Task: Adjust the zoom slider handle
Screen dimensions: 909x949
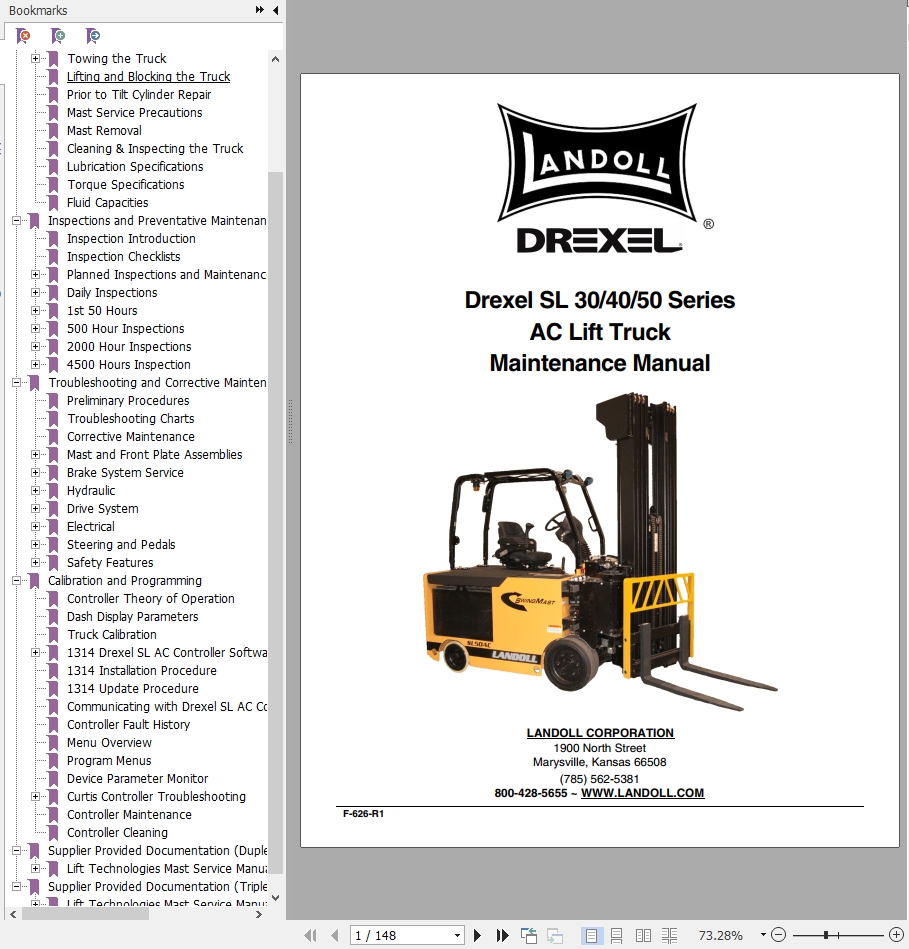Action: click(826, 935)
